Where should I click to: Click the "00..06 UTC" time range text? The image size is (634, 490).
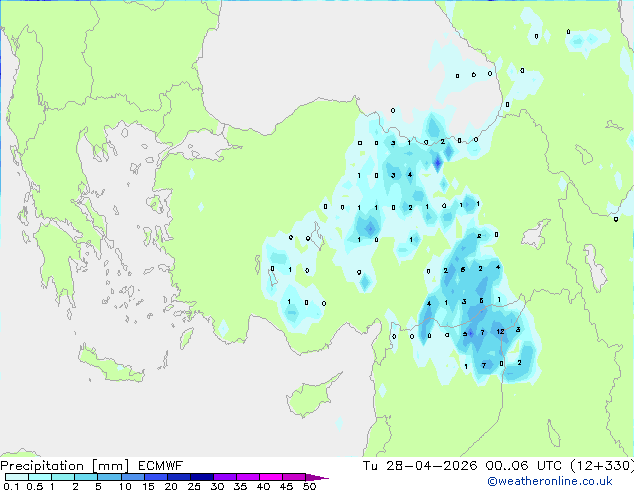[524, 466]
